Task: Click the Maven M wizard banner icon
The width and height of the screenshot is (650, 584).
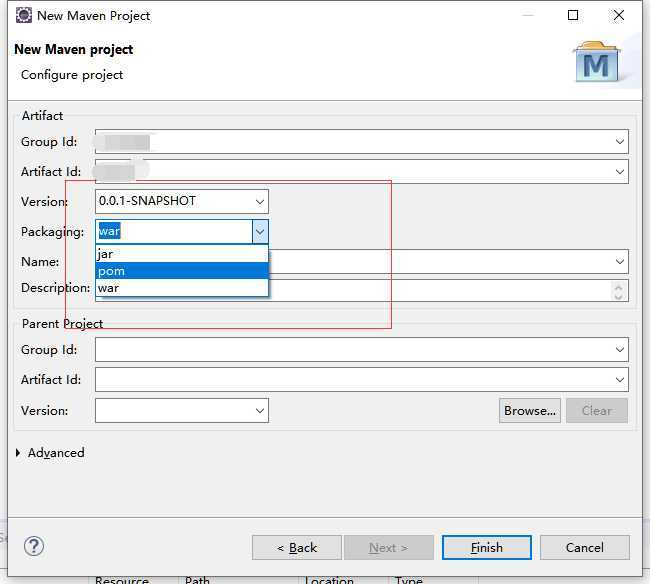Action: (x=597, y=61)
